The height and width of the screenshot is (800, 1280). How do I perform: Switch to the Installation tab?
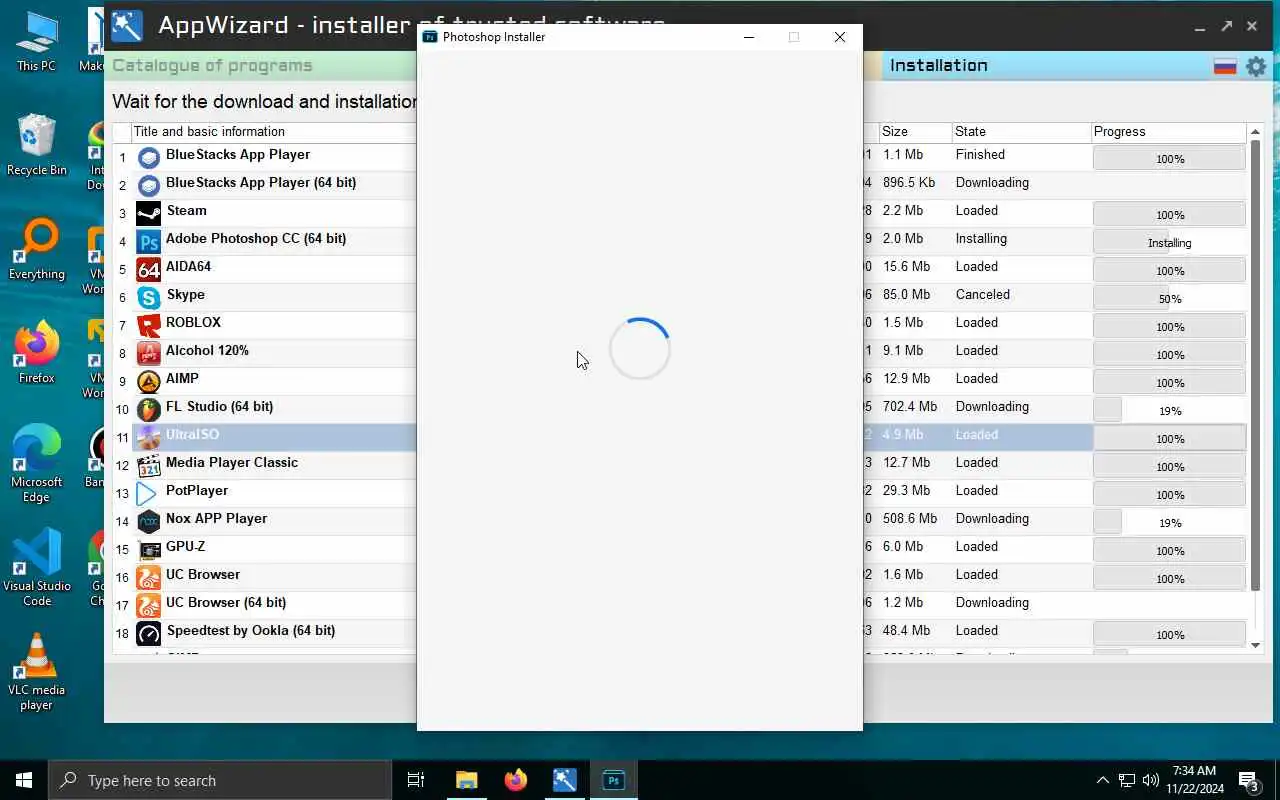point(938,66)
